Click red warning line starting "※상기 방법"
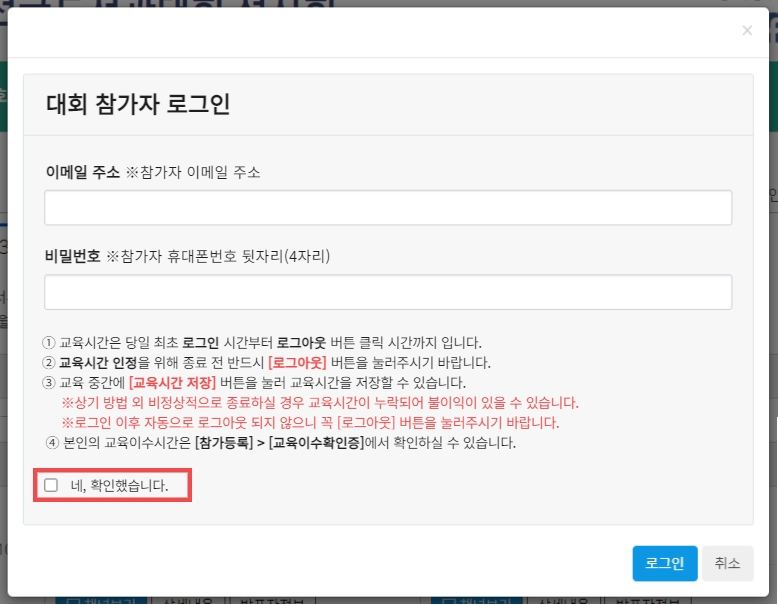Viewport: 778px width, 605px height. click(x=320, y=402)
